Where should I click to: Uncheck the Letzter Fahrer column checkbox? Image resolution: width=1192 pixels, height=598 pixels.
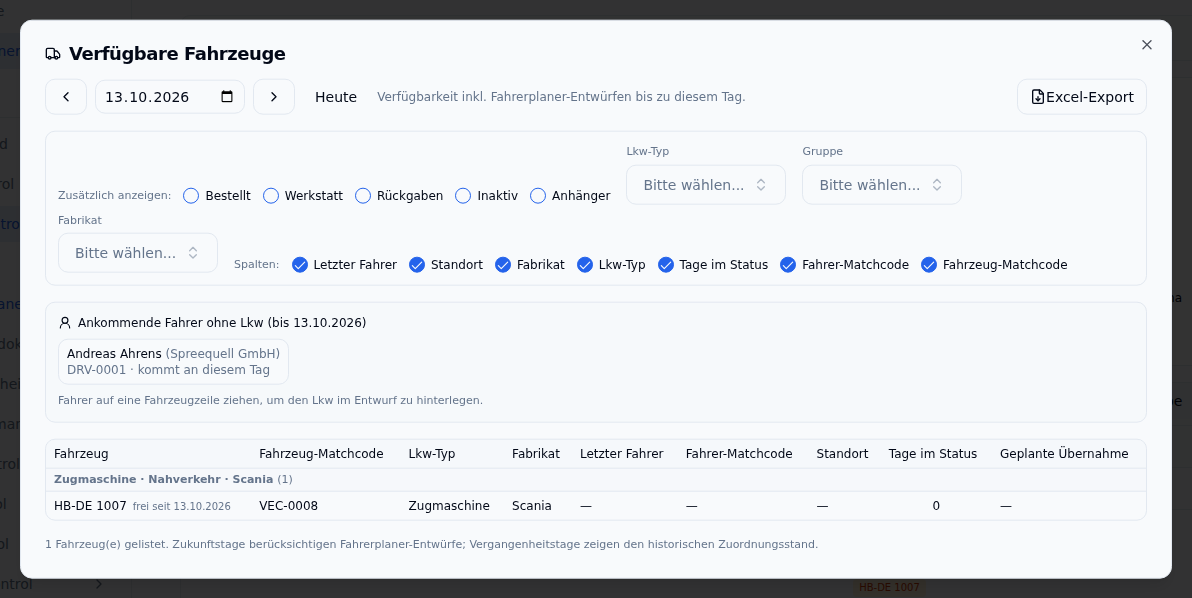(x=300, y=264)
